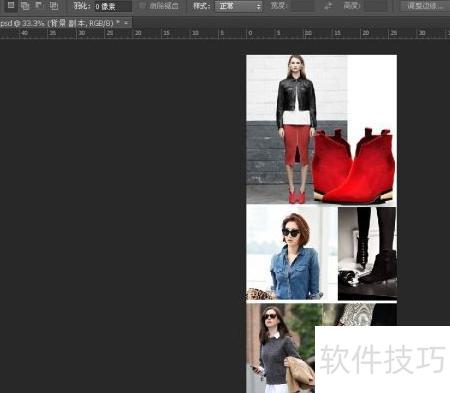Select the Intersect with Selection icon
This screenshot has height=393, width=450.
[x=53, y=5]
